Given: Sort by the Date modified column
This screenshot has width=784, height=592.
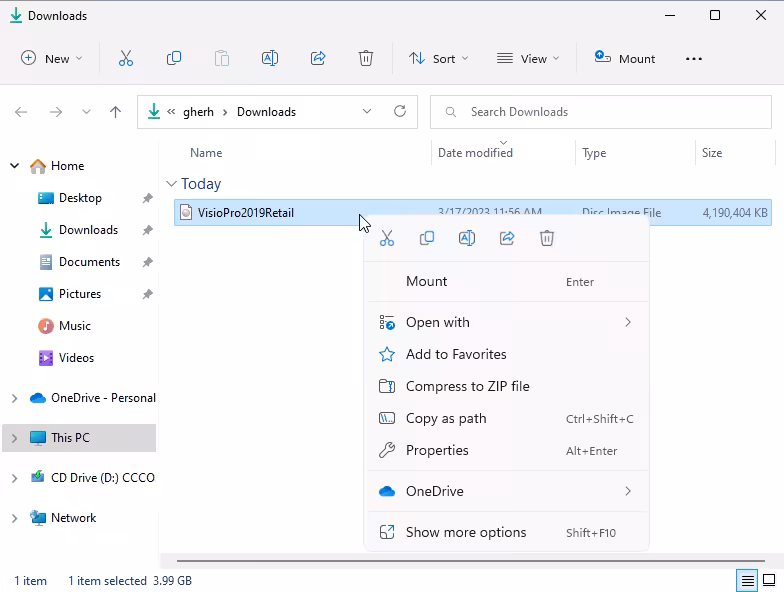Looking at the screenshot, I should (x=476, y=153).
